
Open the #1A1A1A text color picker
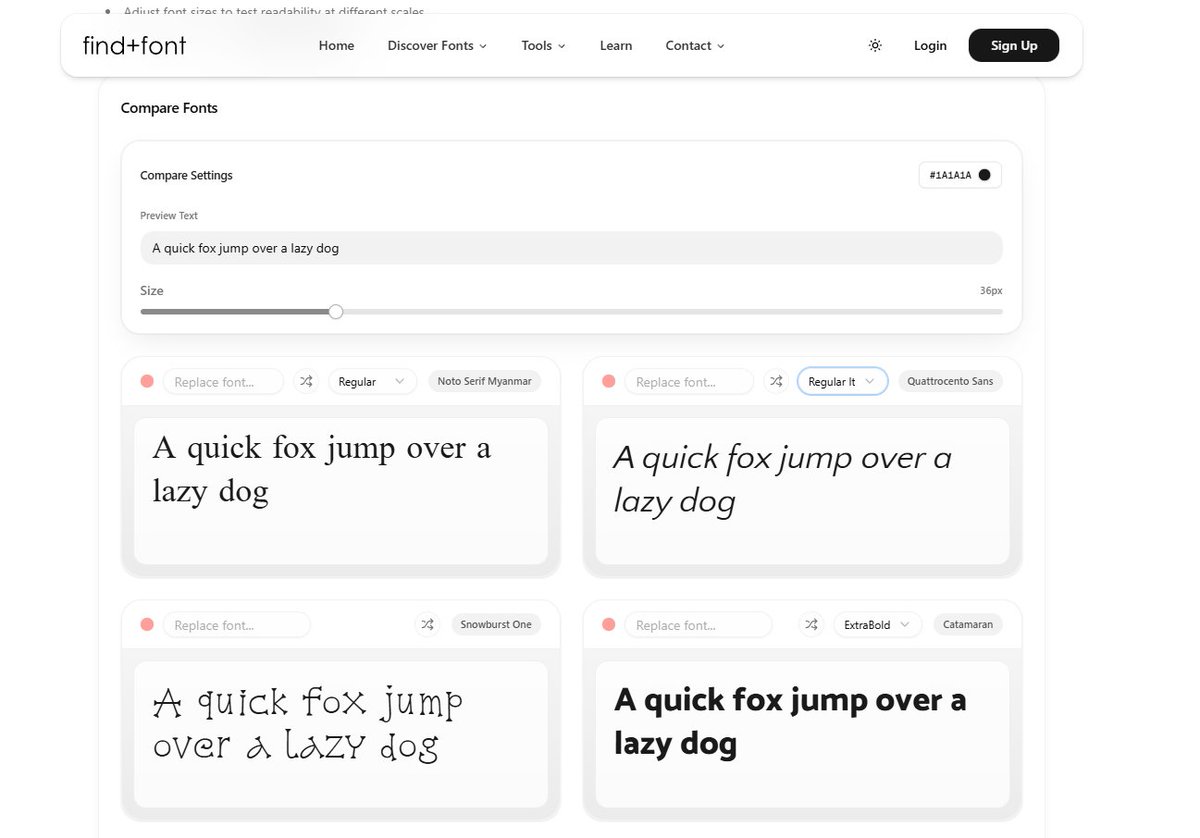pyautogui.click(x=960, y=175)
